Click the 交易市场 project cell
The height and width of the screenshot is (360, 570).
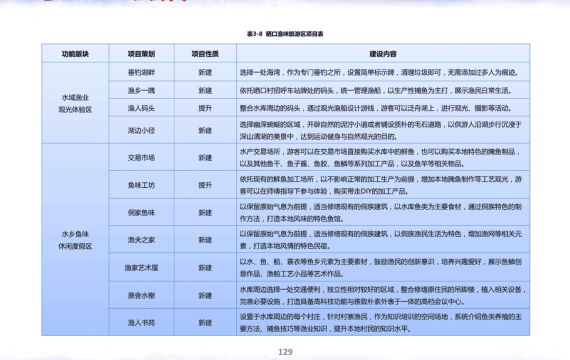click(141, 157)
